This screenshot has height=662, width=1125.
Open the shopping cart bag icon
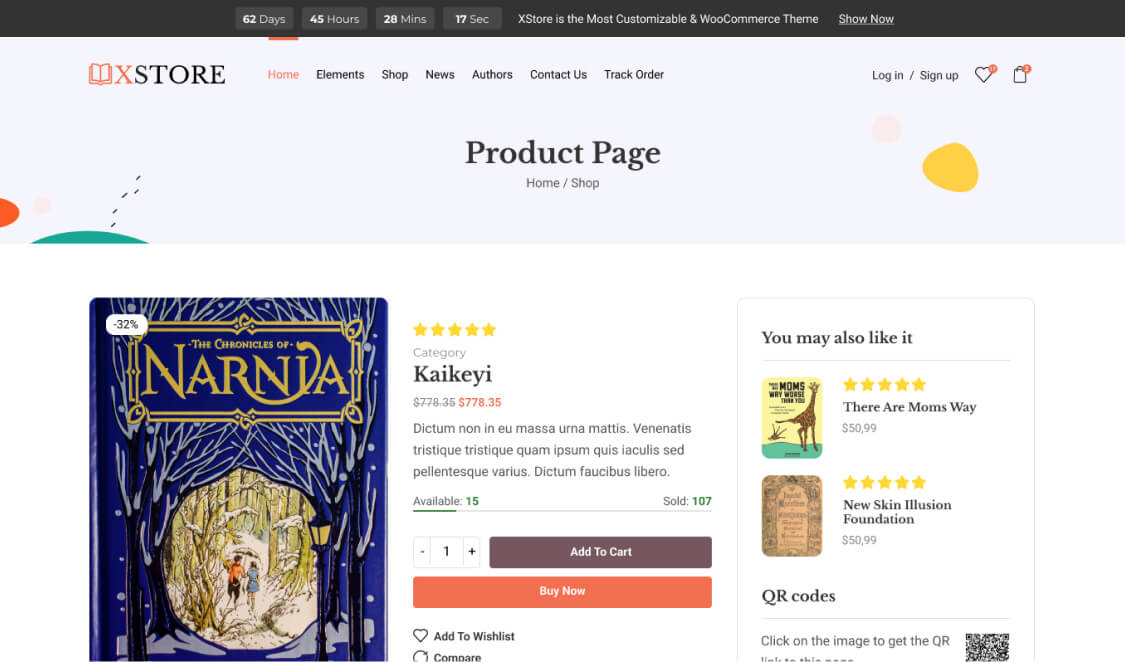coord(1020,75)
